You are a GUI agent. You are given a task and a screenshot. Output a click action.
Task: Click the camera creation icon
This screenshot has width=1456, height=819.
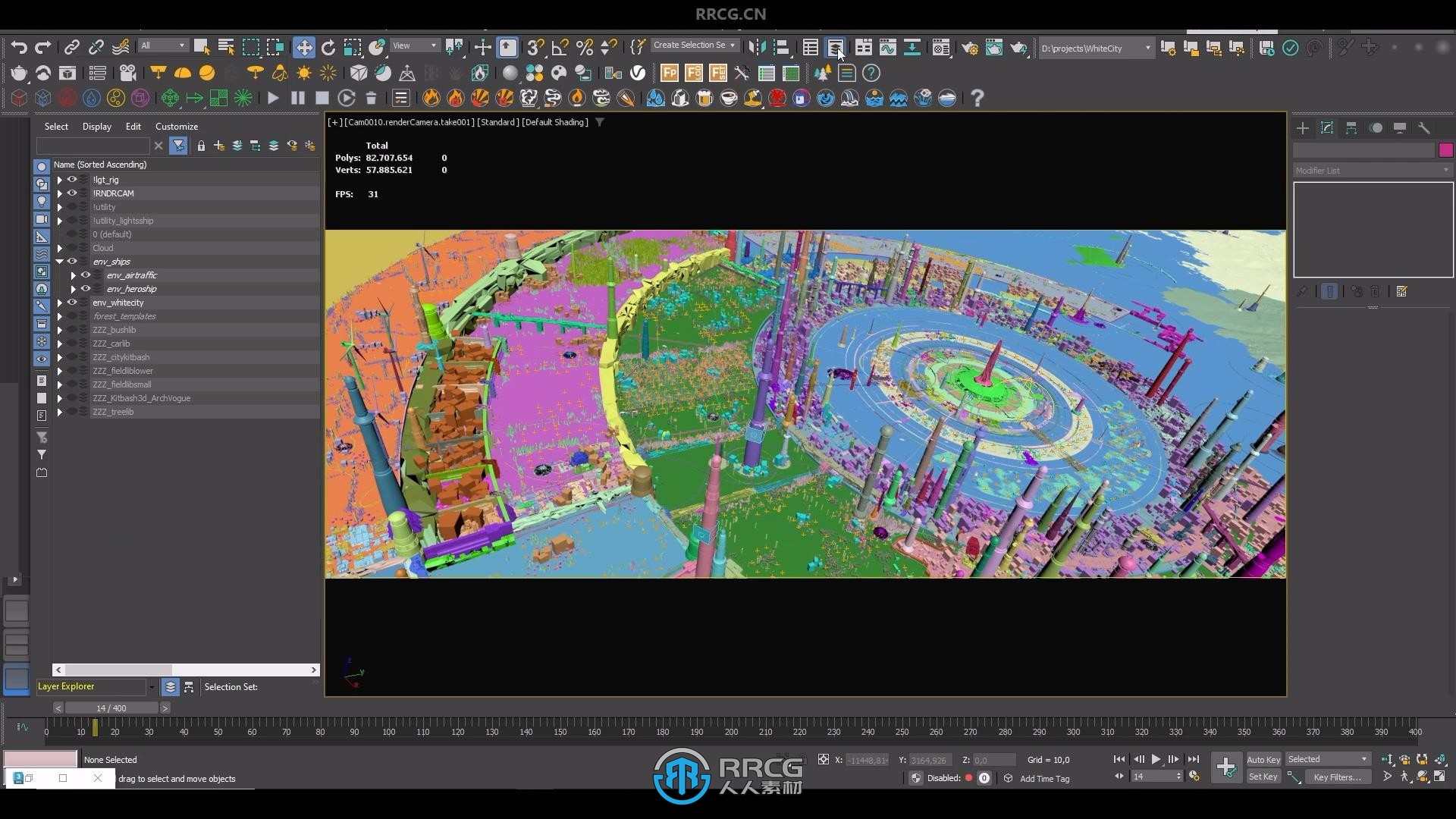tap(127, 73)
